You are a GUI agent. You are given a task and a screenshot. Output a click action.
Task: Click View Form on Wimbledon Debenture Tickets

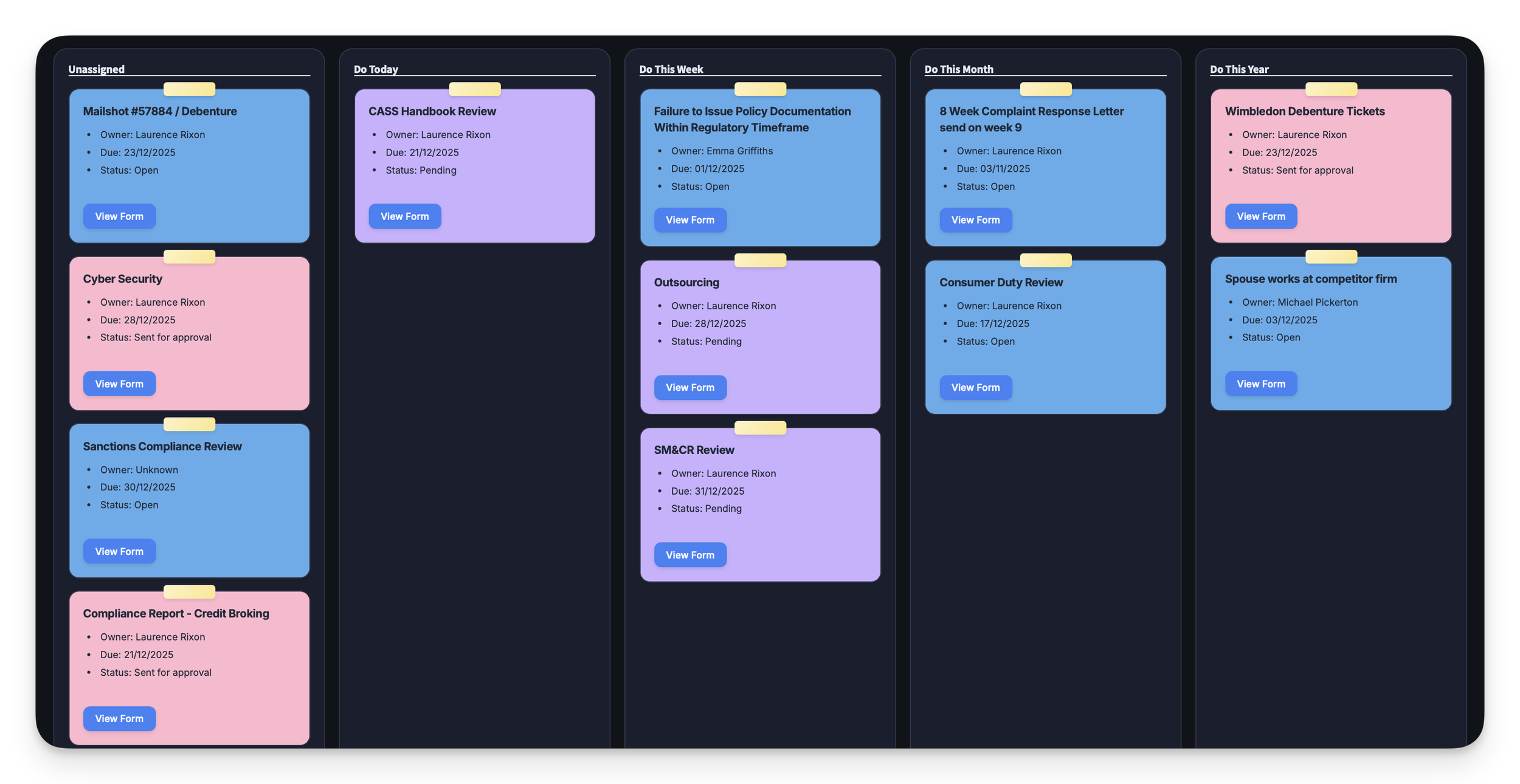[x=1261, y=216]
